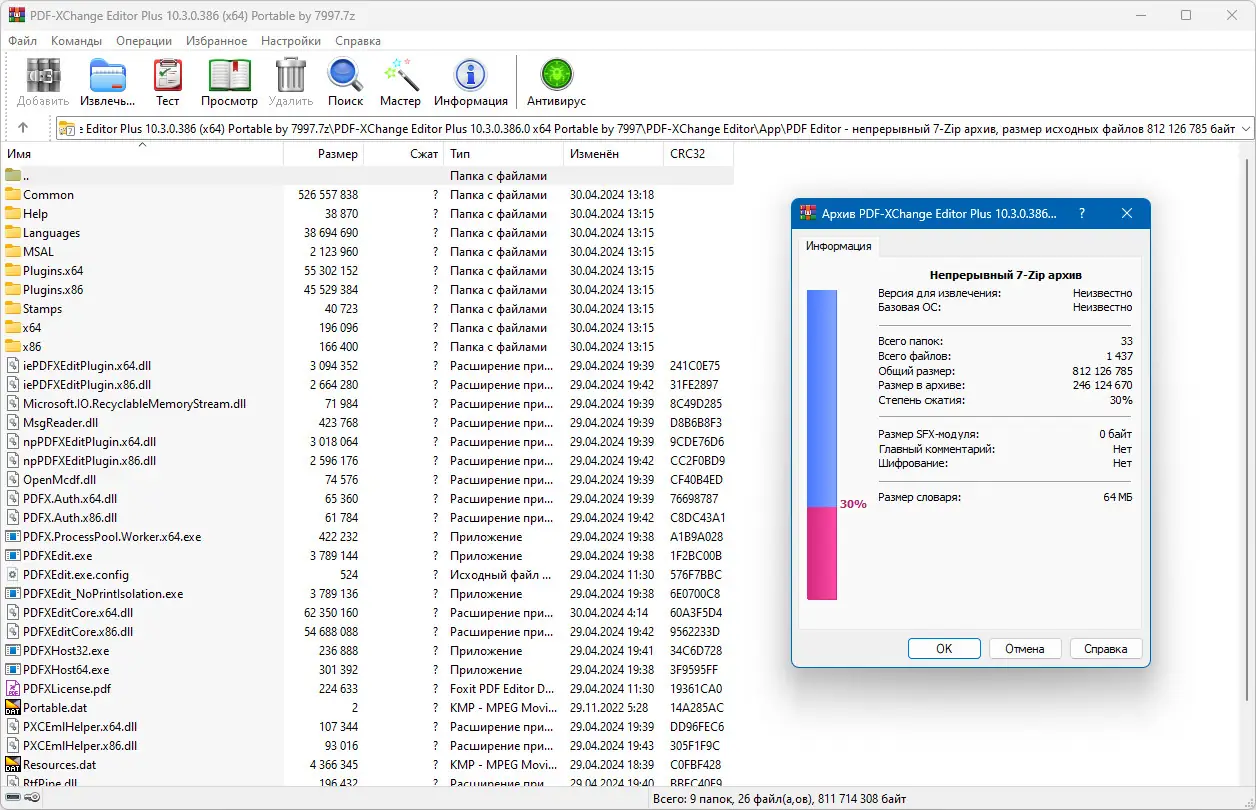Image resolution: width=1256 pixels, height=810 pixels.
Task: Click Справка in the dialog
Action: coord(1106,648)
